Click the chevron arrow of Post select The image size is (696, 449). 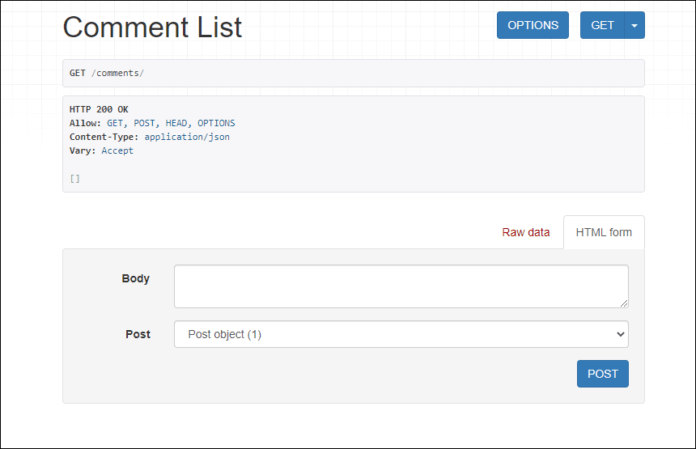click(620, 334)
